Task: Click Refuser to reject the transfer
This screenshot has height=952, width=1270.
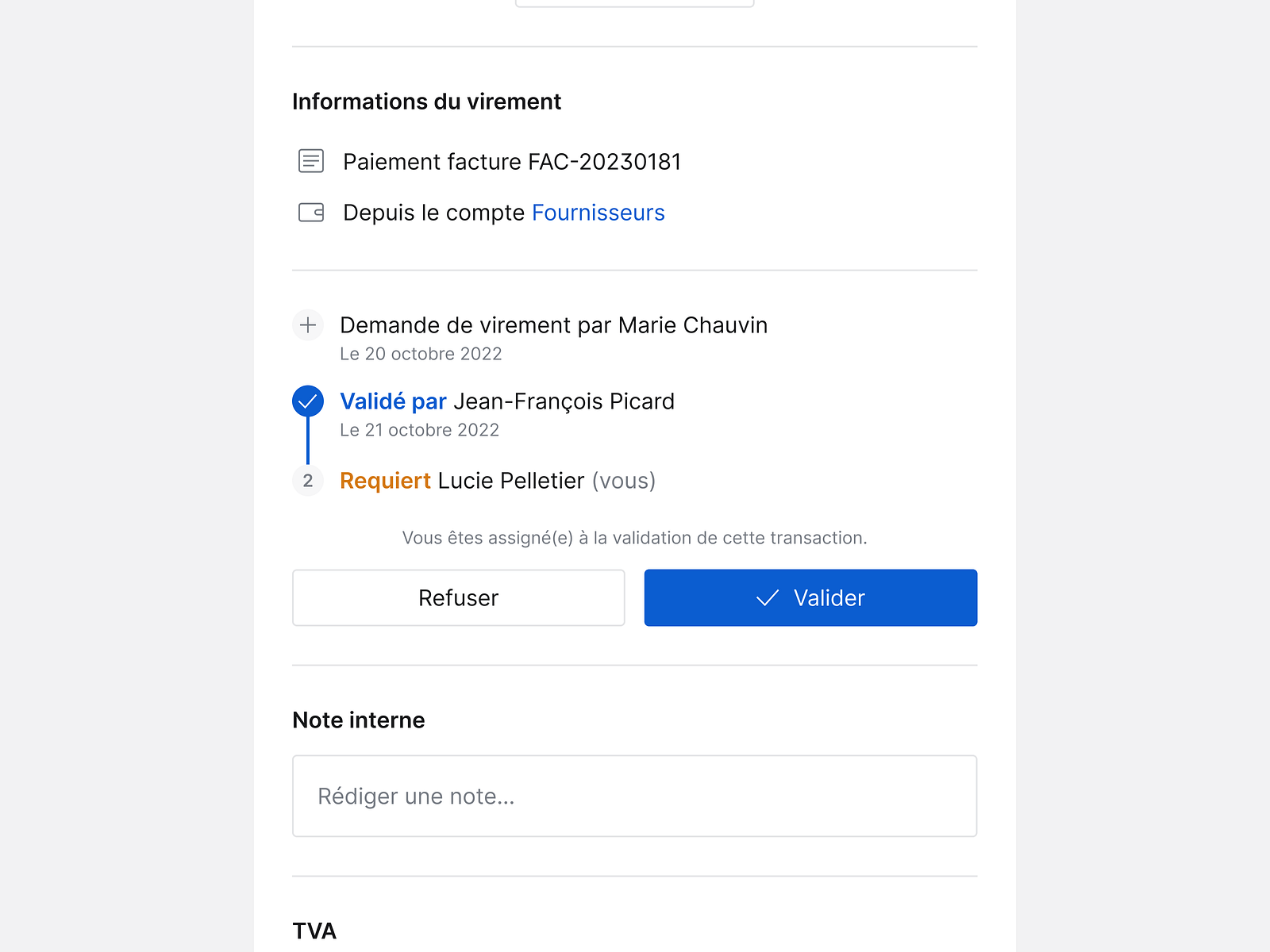Action: click(458, 597)
